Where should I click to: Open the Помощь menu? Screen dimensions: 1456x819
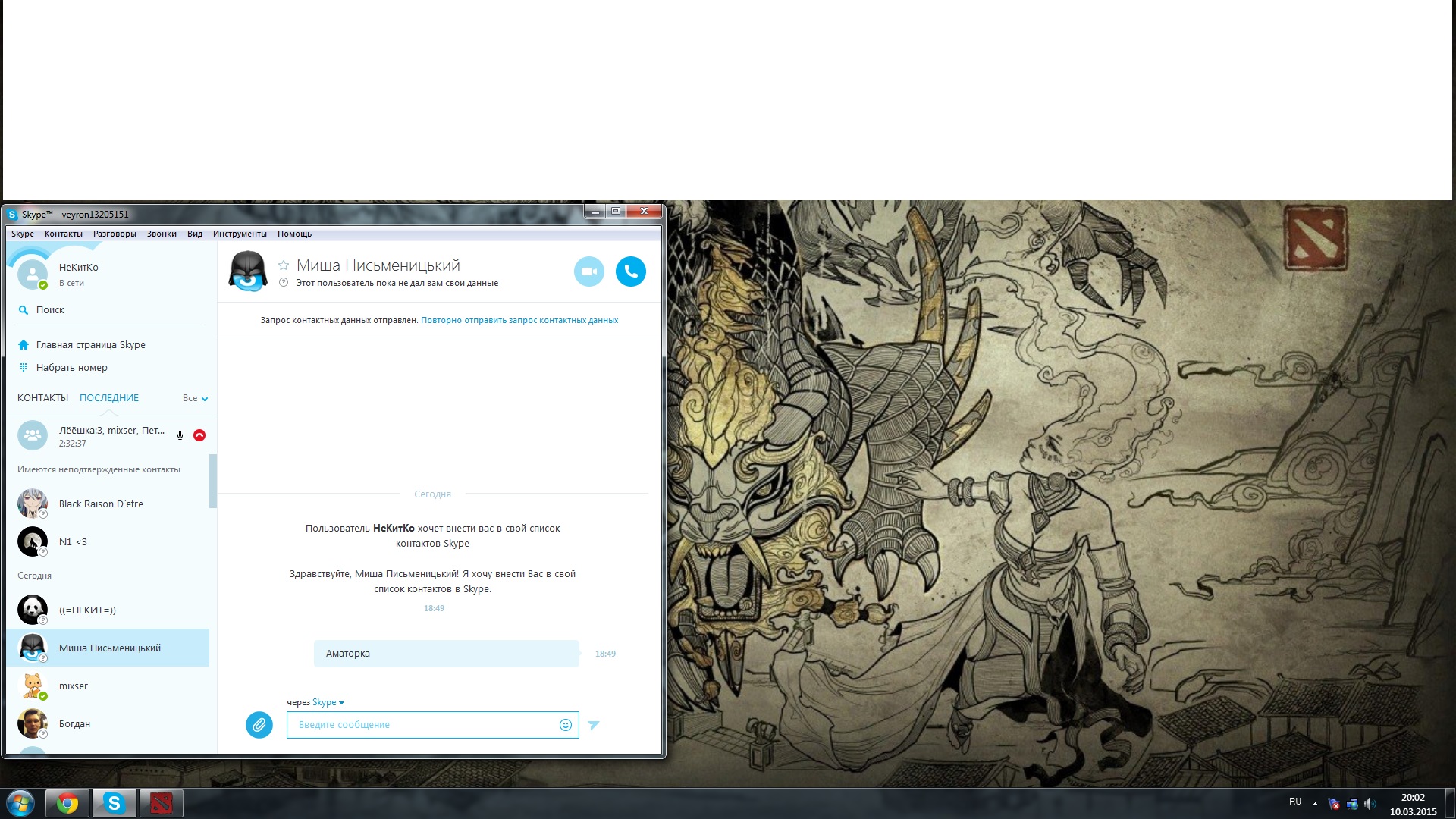click(x=294, y=234)
